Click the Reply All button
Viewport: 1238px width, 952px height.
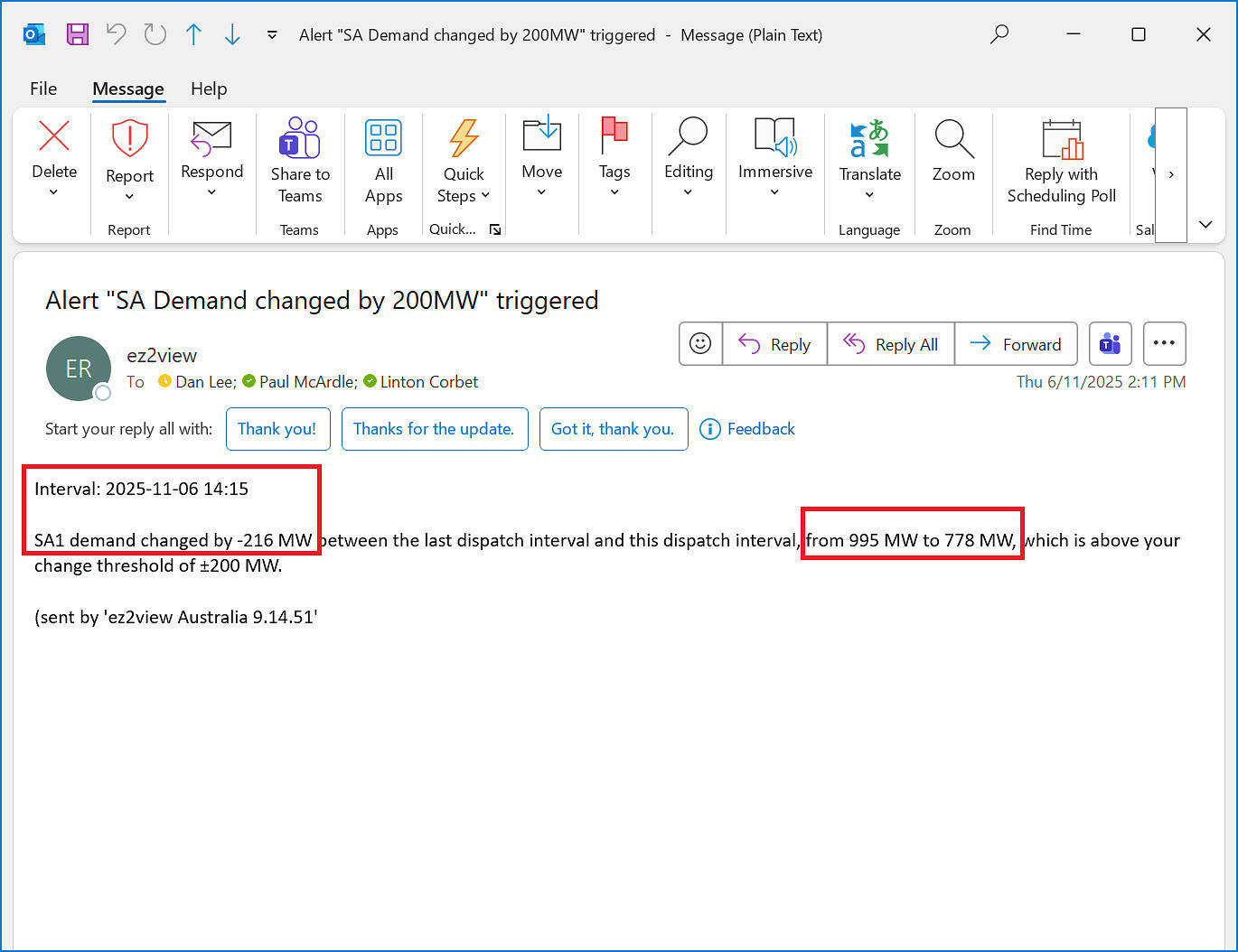pyautogui.click(x=891, y=344)
